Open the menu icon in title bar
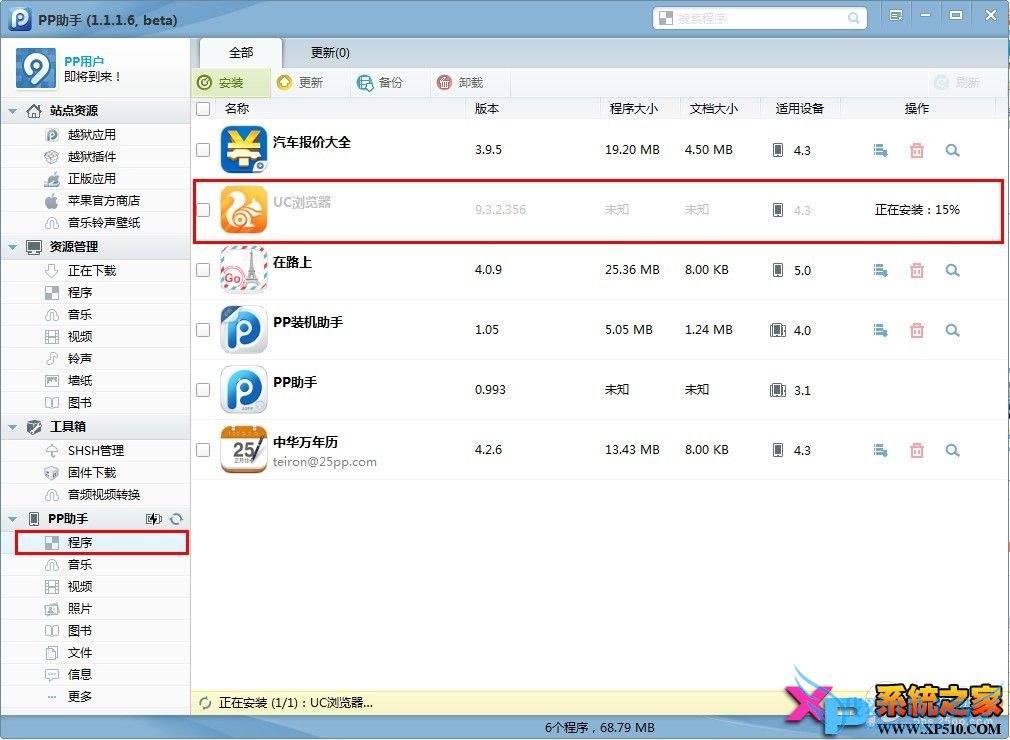The width and height of the screenshot is (1010, 740). point(895,15)
